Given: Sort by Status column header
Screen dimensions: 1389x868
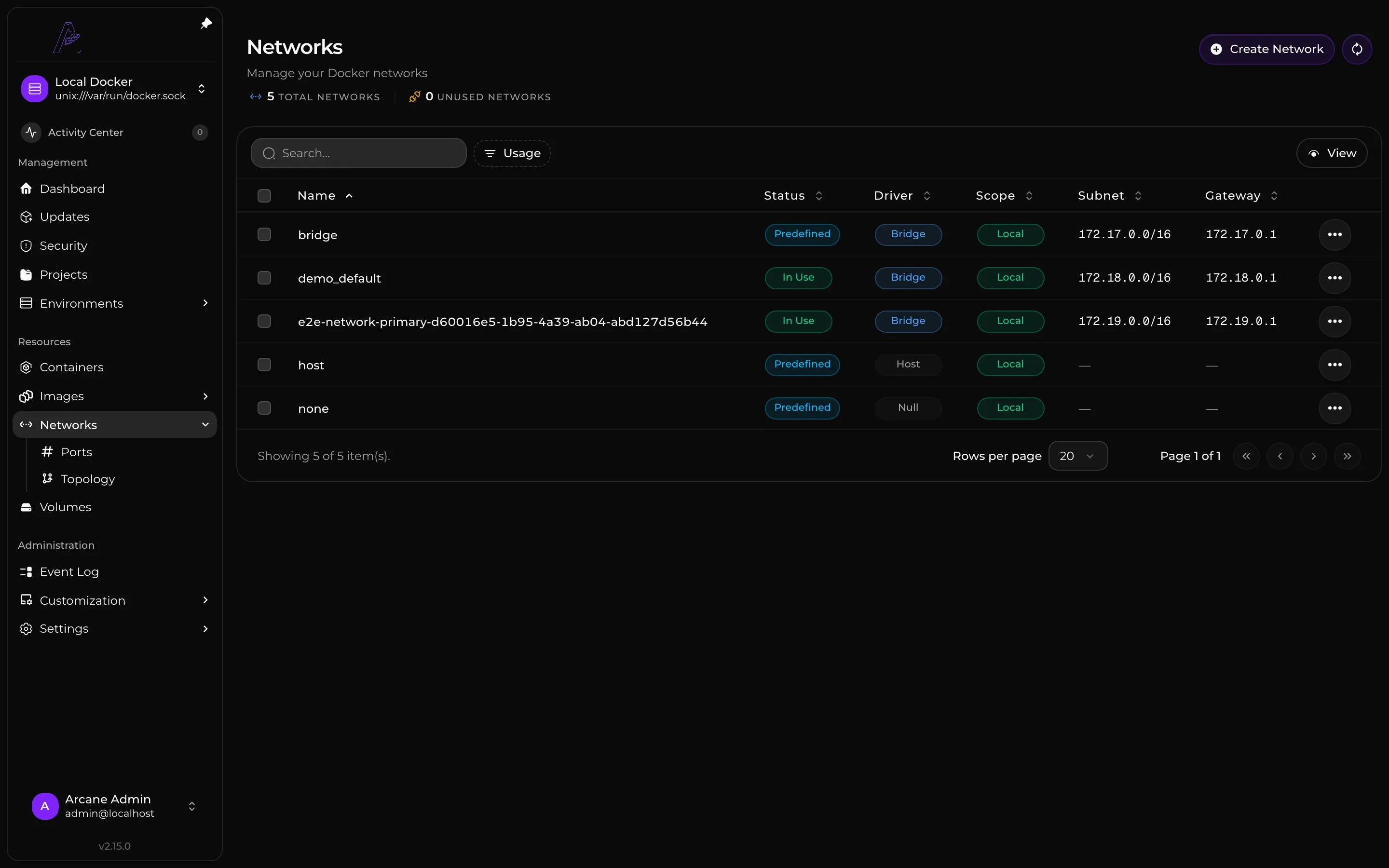Looking at the screenshot, I should coord(793,196).
